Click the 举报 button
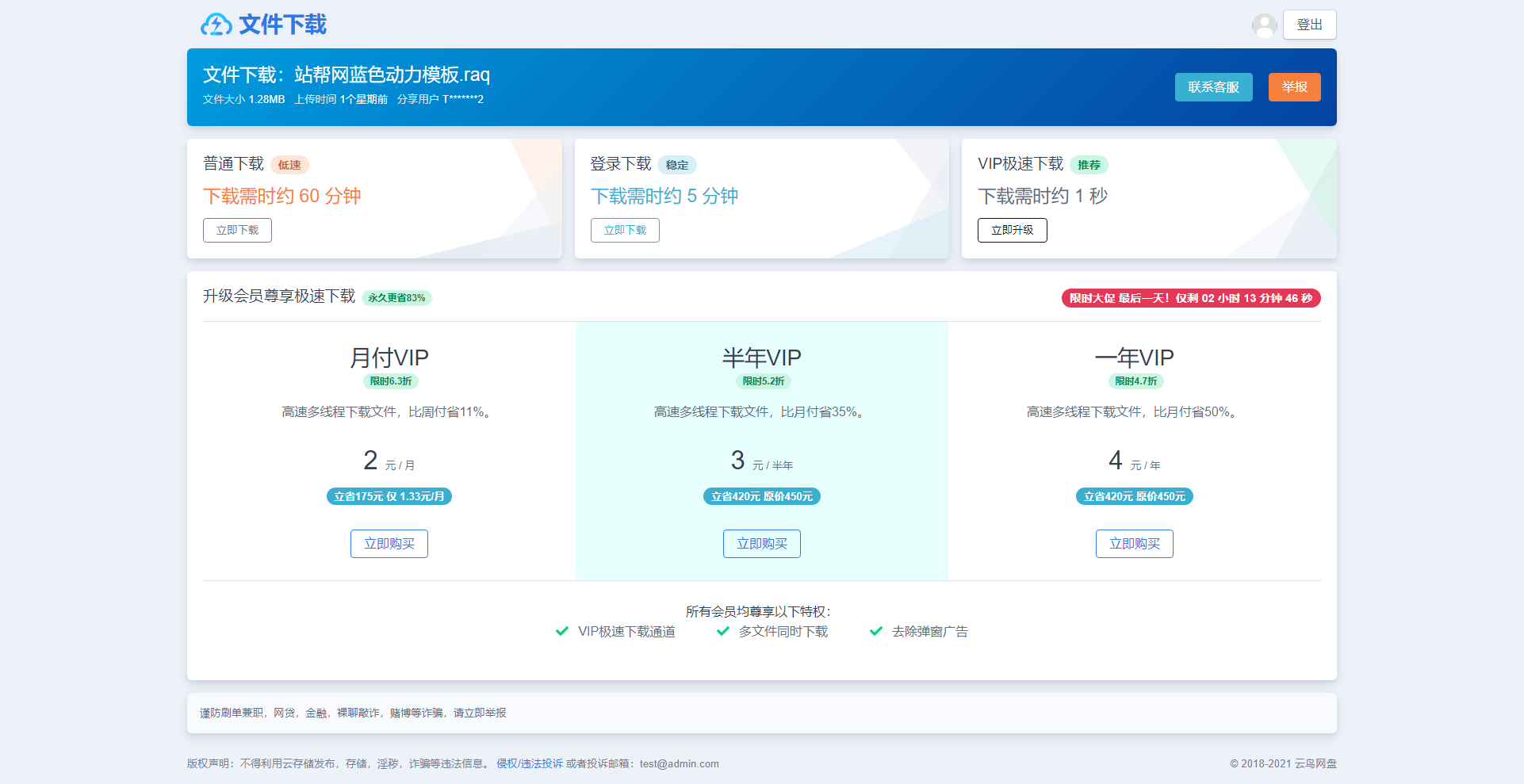1524x784 pixels. pyautogui.click(x=1294, y=87)
